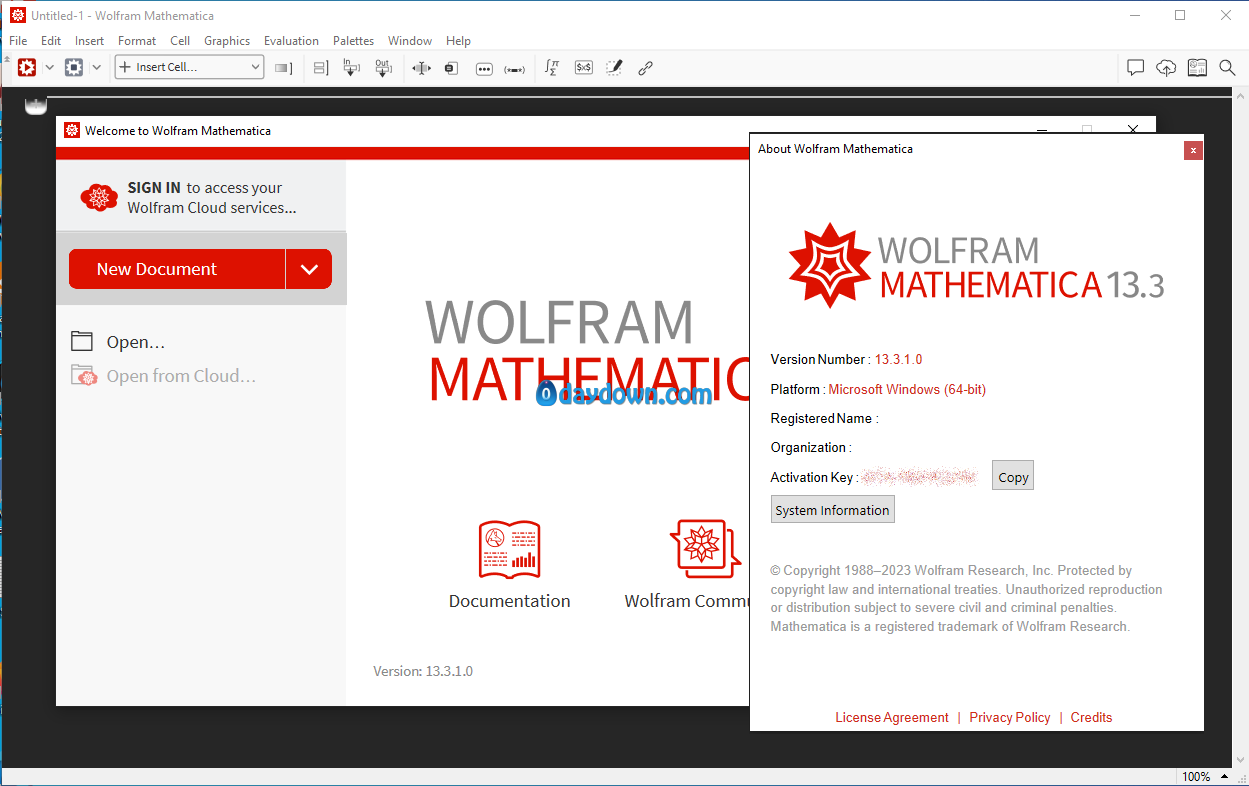Open the Cell menu
Viewport: 1249px width, 786px height.
180,41
